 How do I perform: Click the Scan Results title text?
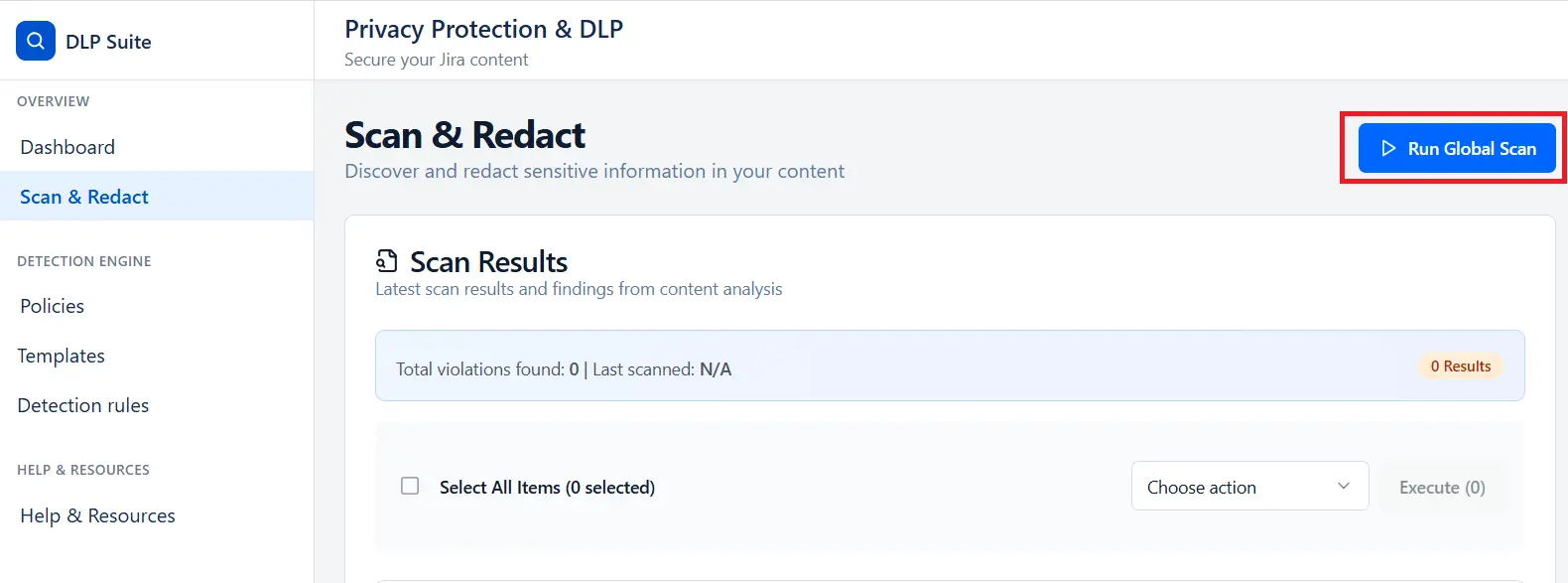tap(487, 261)
